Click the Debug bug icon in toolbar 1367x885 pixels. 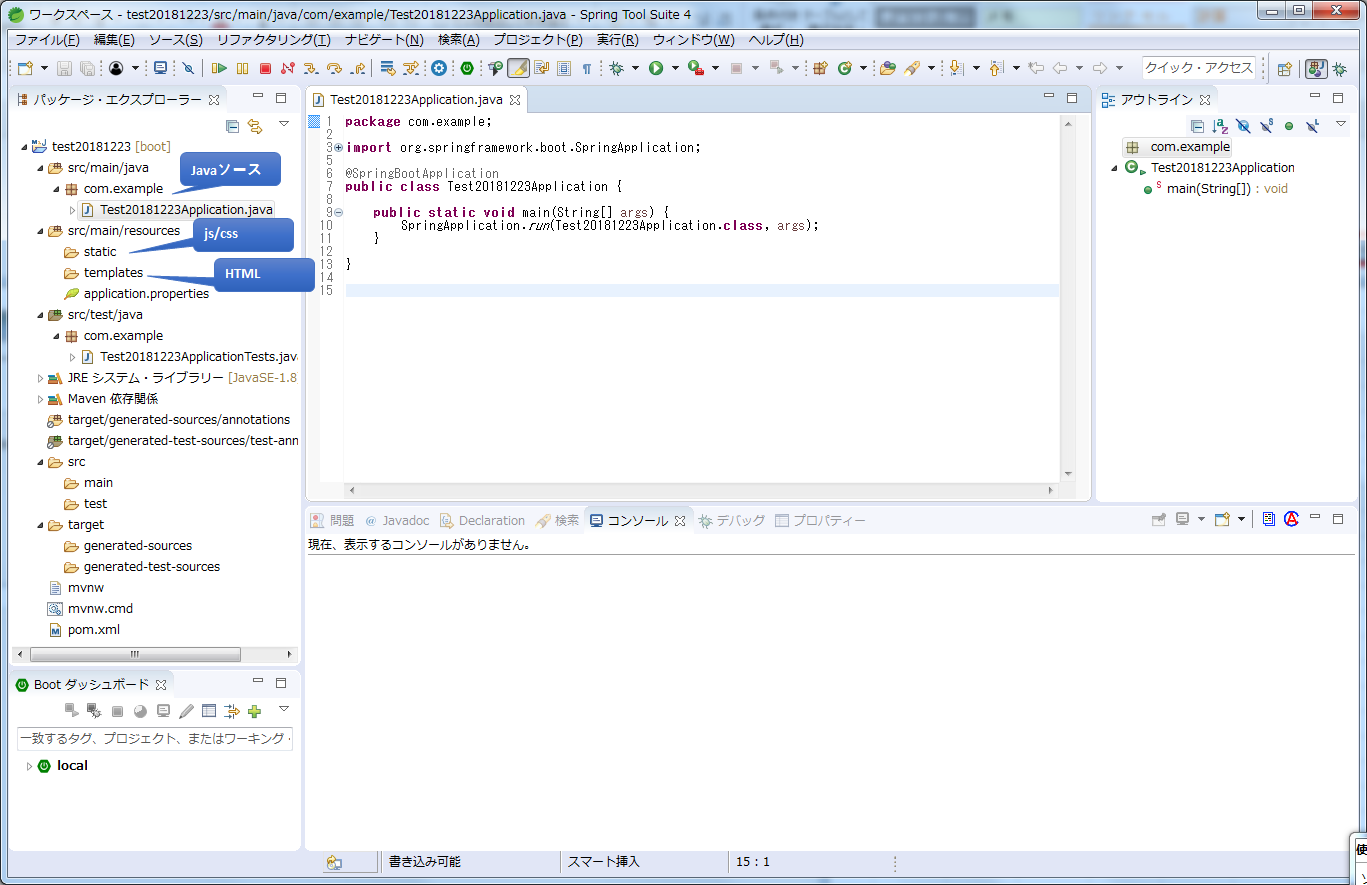pos(617,68)
